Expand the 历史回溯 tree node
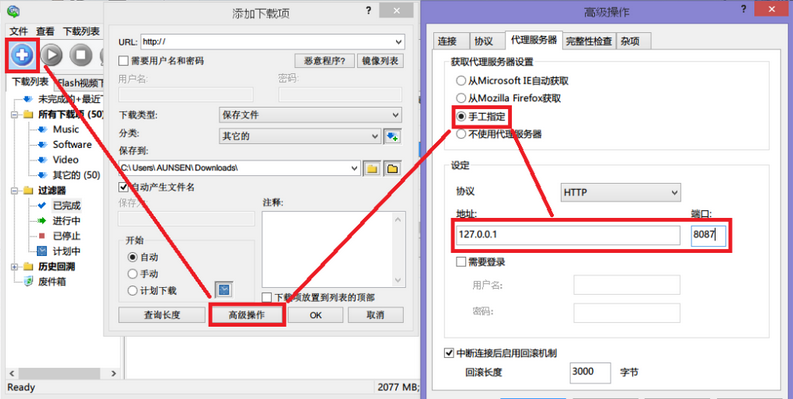Image resolution: width=793 pixels, height=399 pixels. (14, 267)
